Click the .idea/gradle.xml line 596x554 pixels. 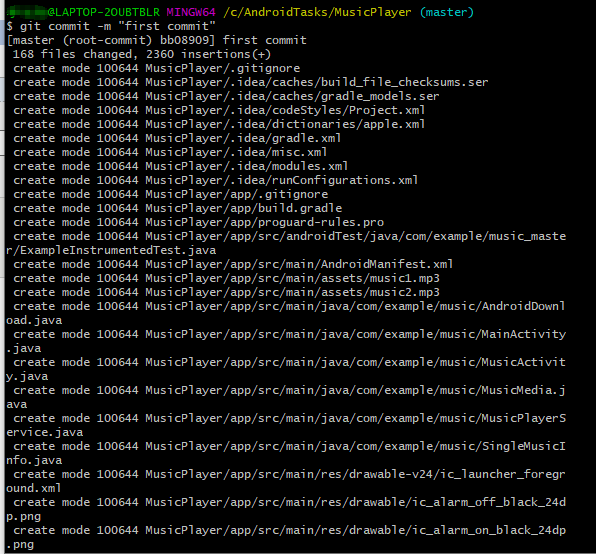pos(177,138)
